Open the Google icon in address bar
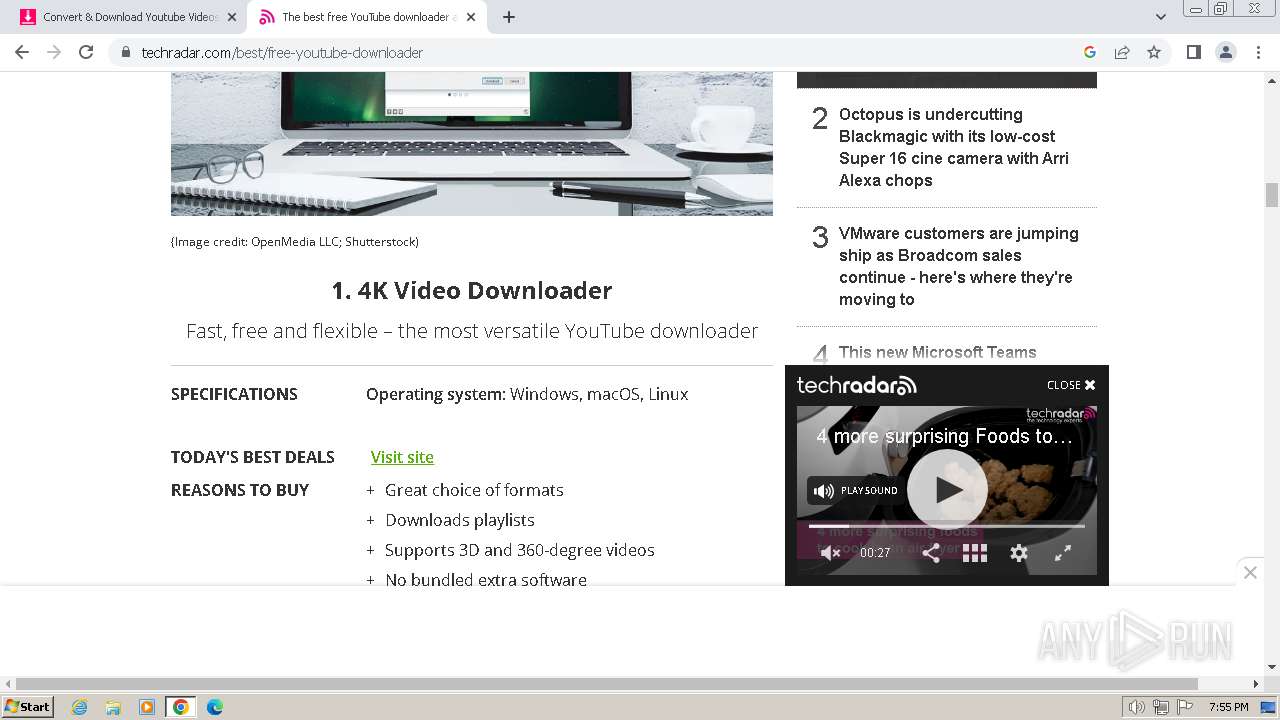1280x720 pixels. [1090, 52]
